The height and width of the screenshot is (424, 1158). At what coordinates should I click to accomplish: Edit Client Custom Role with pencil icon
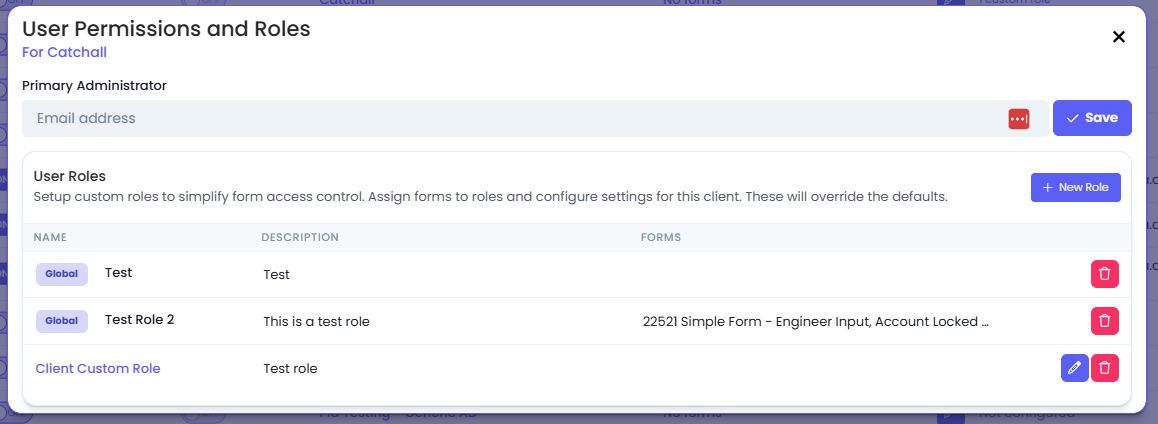pyautogui.click(x=1075, y=368)
